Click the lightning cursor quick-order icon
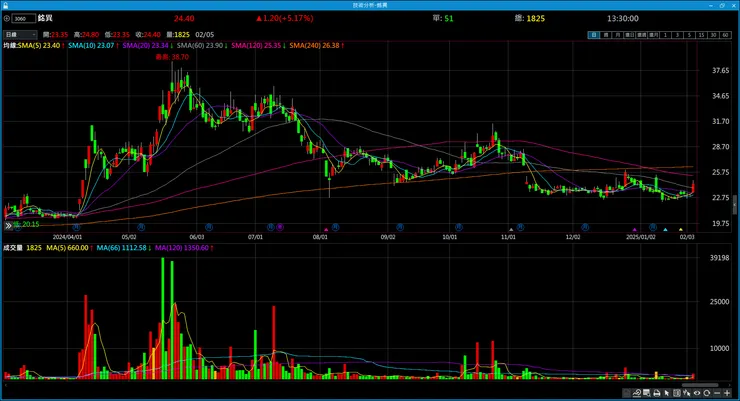This screenshot has width=740, height=401. [x=687, y=393]
